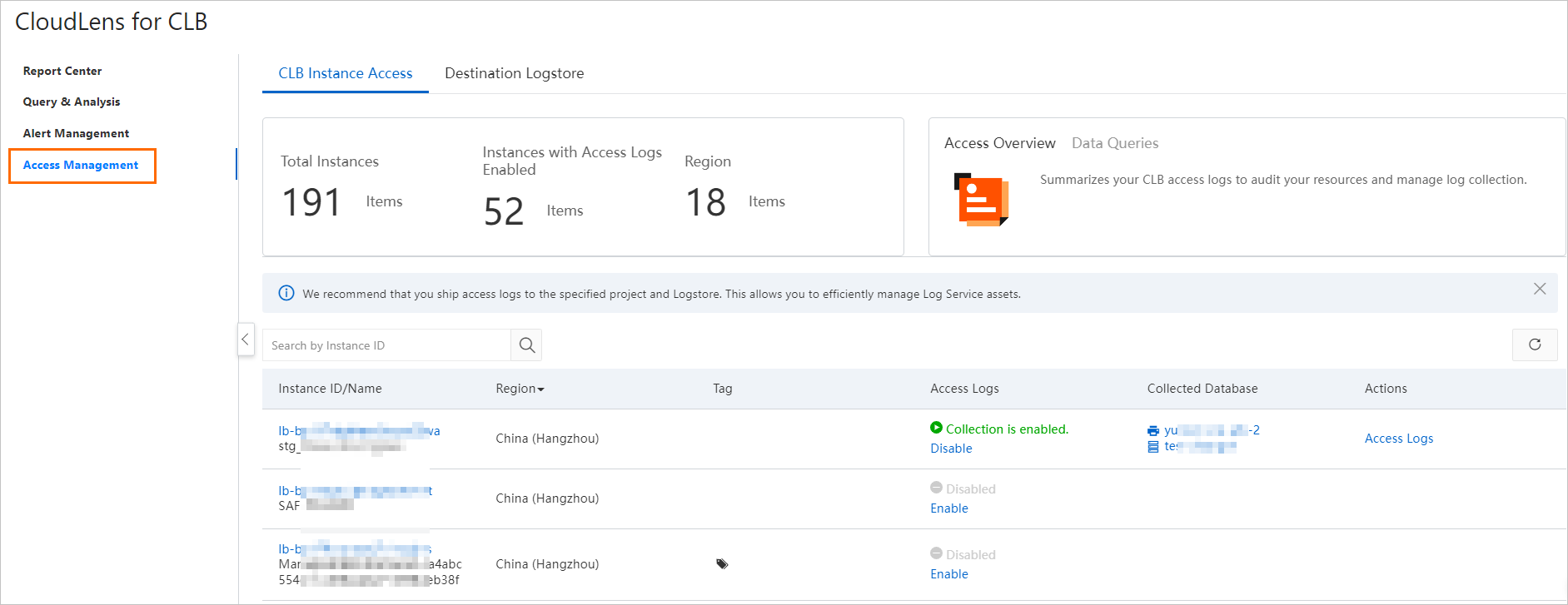Open the Logstore icon link in Collected Database
1568x605 pixels.
pyautogui.click(x=1153, y=447)
